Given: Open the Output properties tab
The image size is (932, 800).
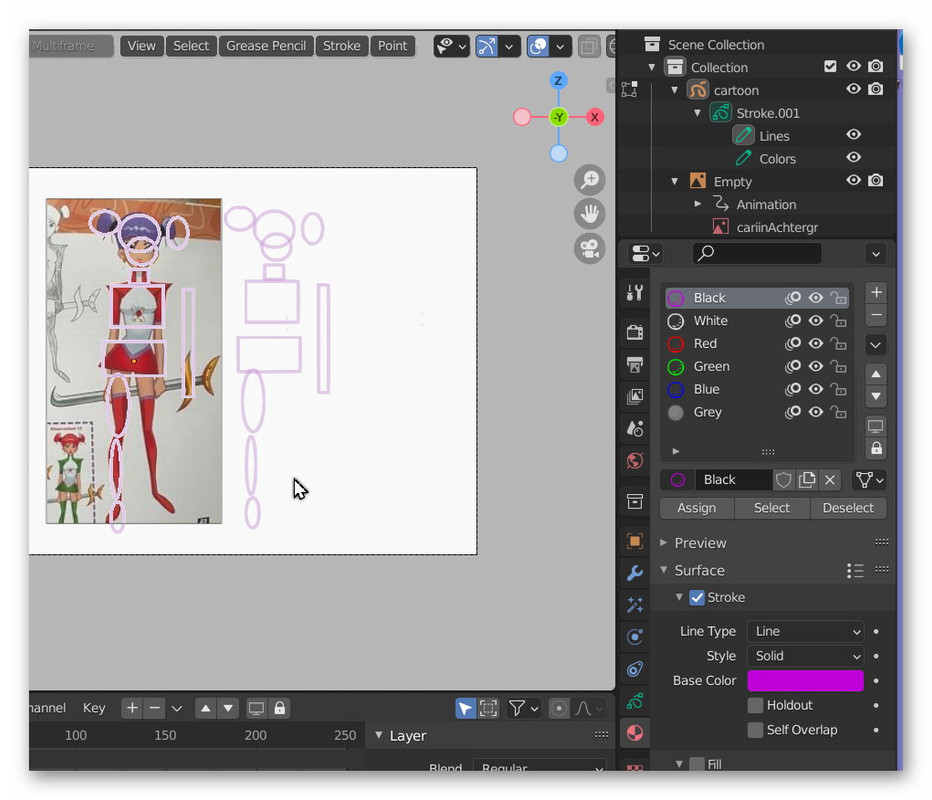Looking at the screenshot, I should click(x=634, y=364).
